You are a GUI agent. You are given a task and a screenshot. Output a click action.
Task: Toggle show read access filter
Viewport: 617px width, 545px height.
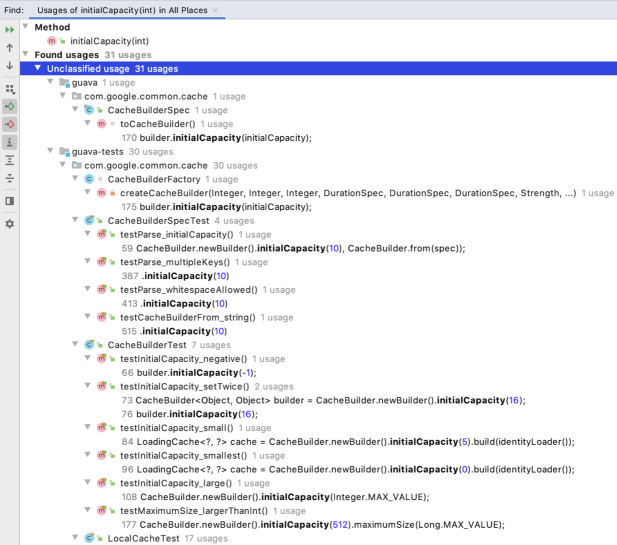9,106
